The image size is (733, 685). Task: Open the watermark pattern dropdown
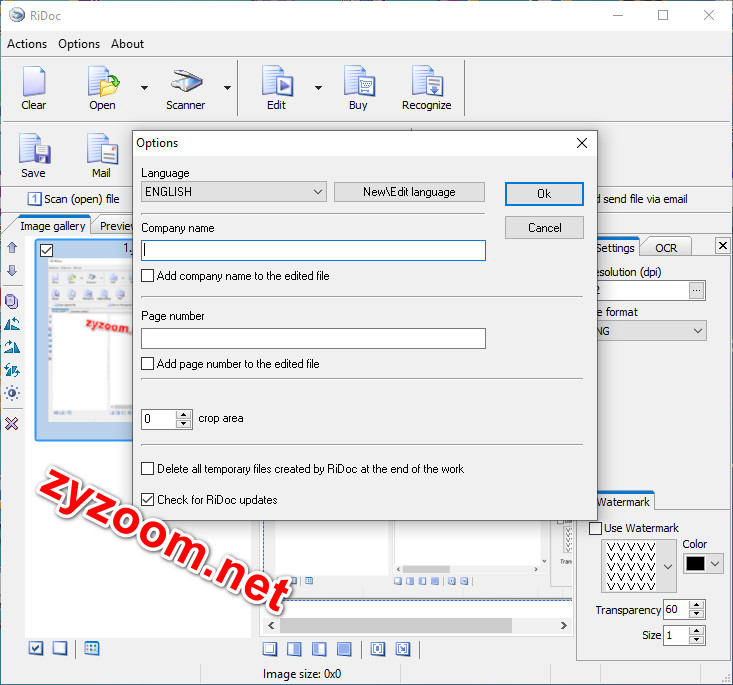click(x=668, y=567)
